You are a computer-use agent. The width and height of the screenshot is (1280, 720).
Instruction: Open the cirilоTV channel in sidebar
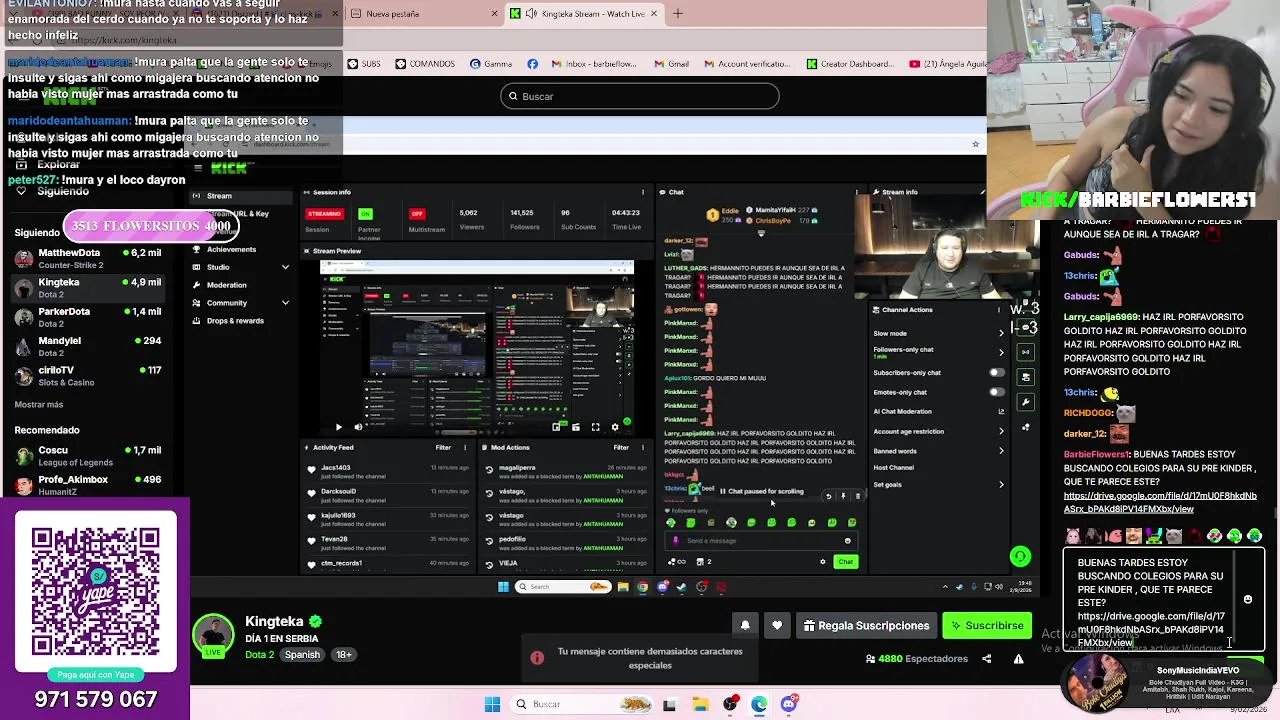[88, 375]
